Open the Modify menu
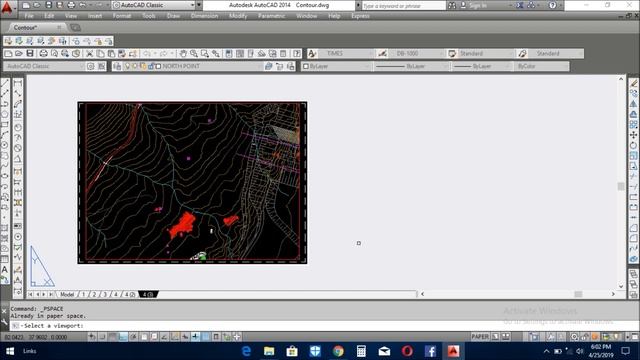 point(238,16)
